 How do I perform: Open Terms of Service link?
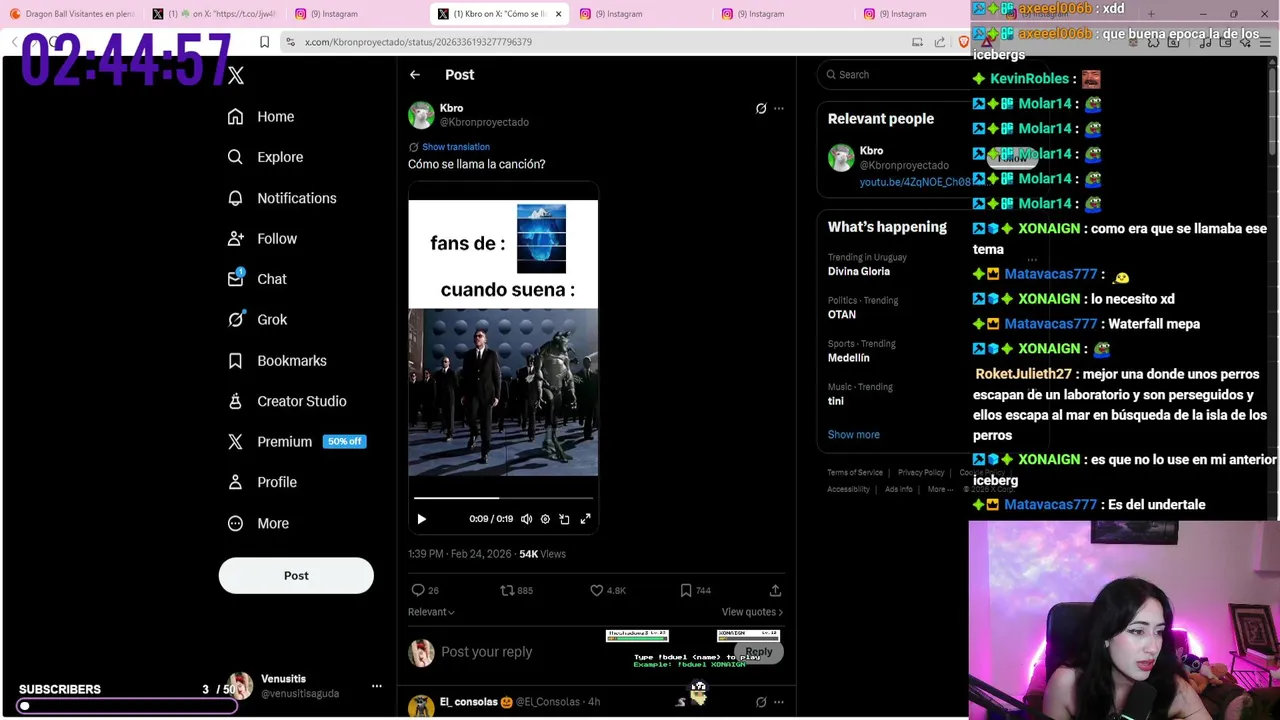[x=855, y=473]
